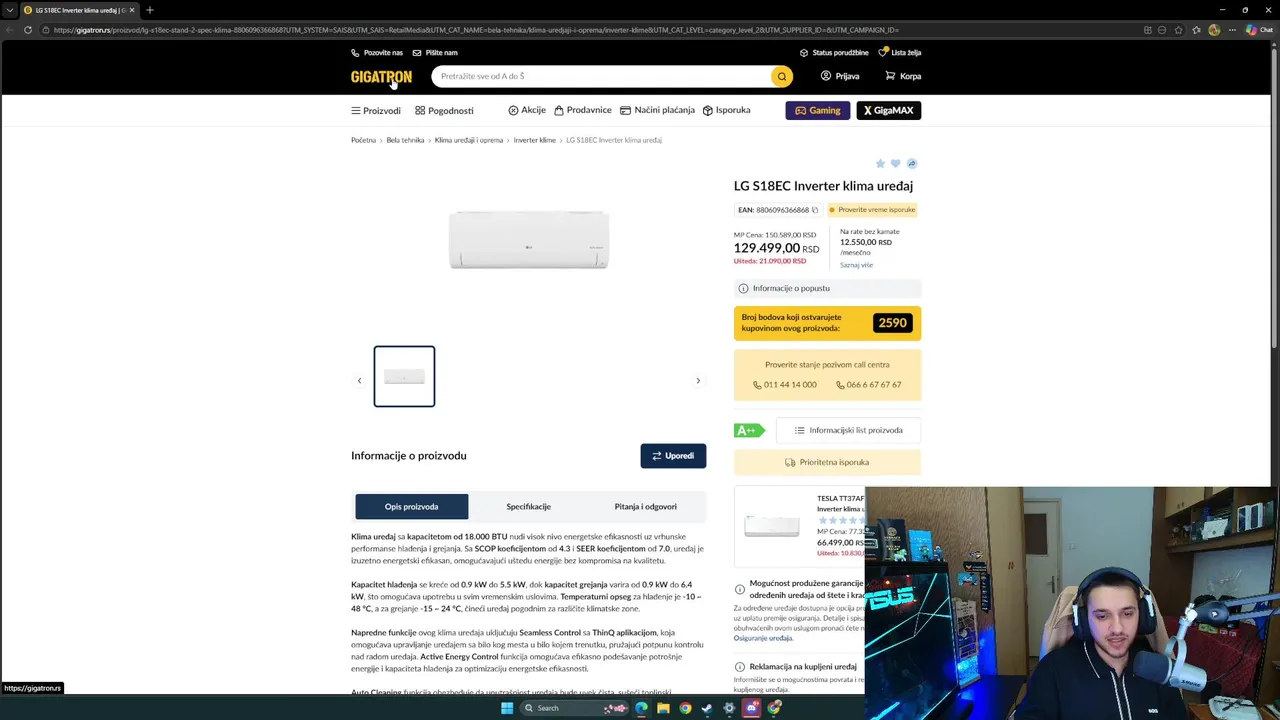
Task: Open Bela tehnika breadcrumb
Action: coord(405,140)
